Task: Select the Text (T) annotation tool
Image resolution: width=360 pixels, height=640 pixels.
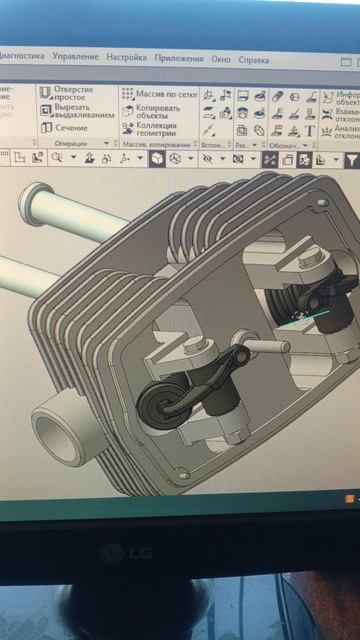Action: (310, 131)
